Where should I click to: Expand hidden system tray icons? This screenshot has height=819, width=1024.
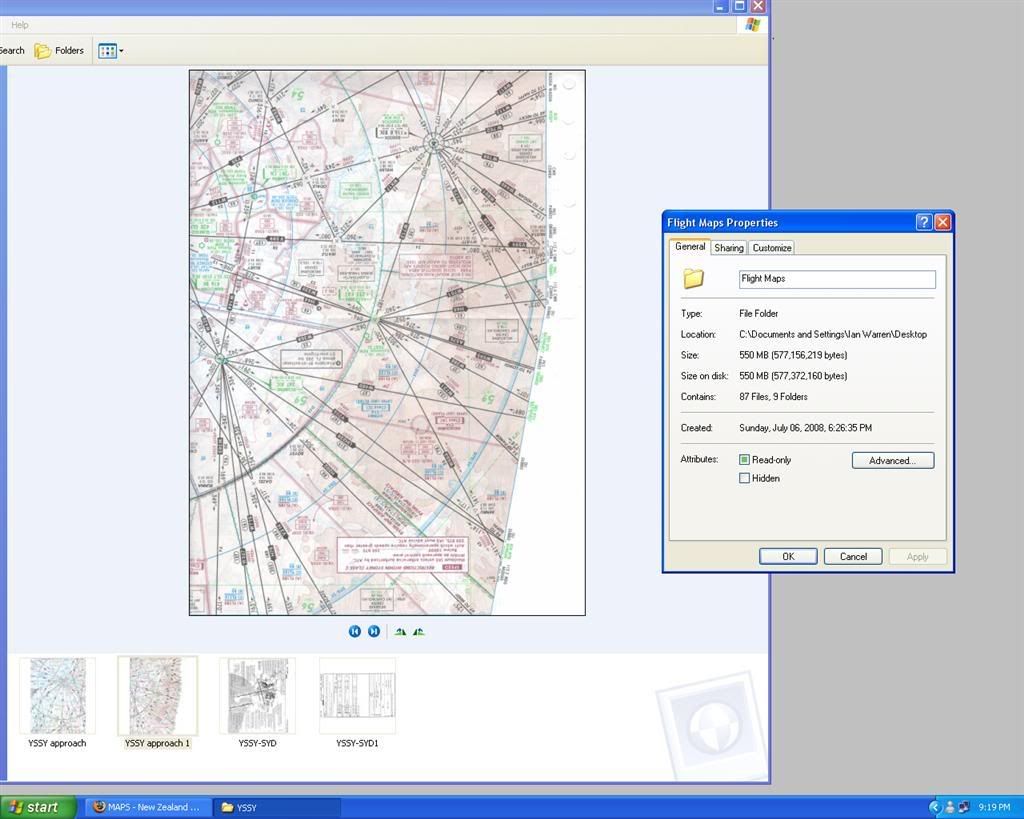point(935,807)
